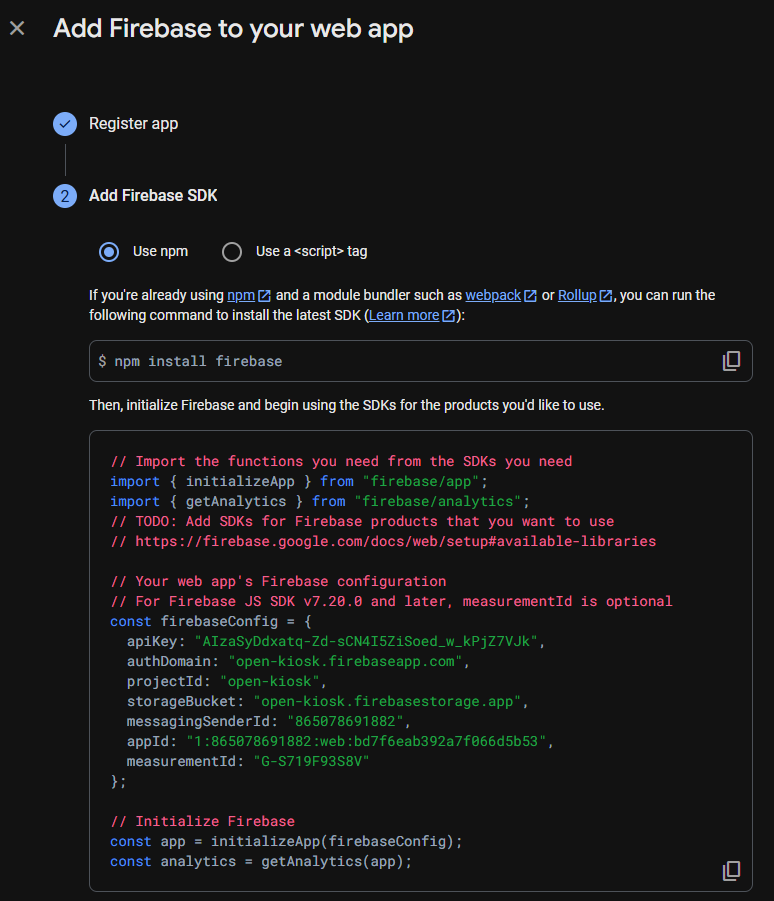The width and height of the screenshot is (774, 901).
Task: Click external-link icon next to npm
Action: click(264, 296)
